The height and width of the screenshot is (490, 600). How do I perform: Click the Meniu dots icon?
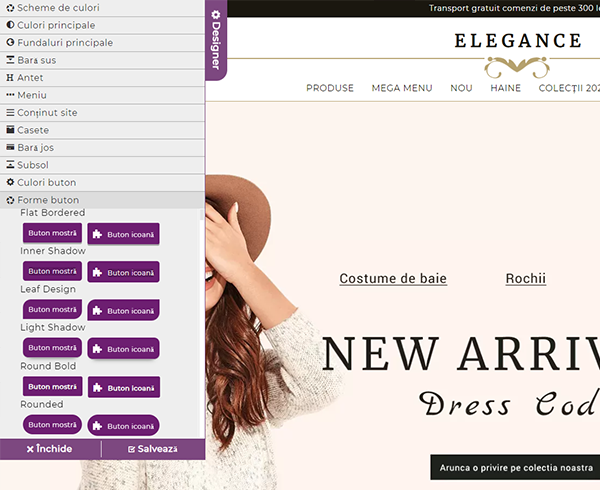click(10, 95)
